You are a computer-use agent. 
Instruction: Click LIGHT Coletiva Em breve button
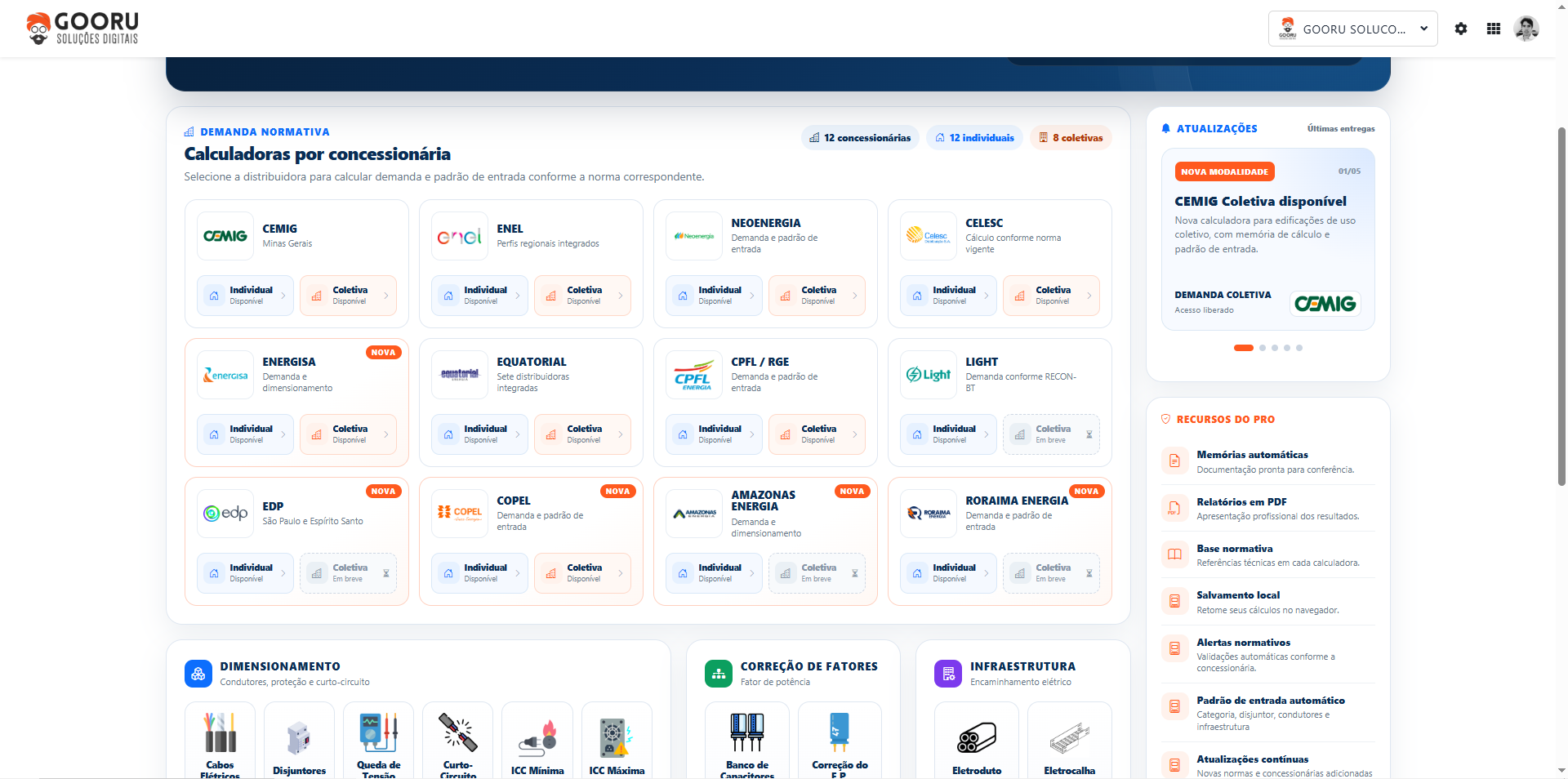click(x=1051, y=434)
